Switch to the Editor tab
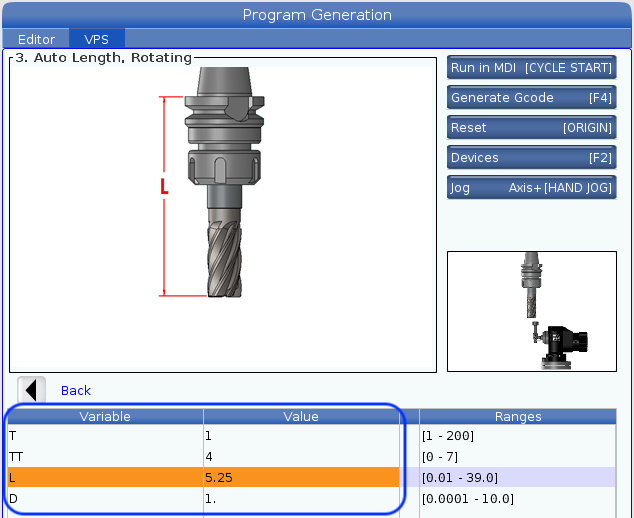Screen dimensions: 634x518 [37, 40]
